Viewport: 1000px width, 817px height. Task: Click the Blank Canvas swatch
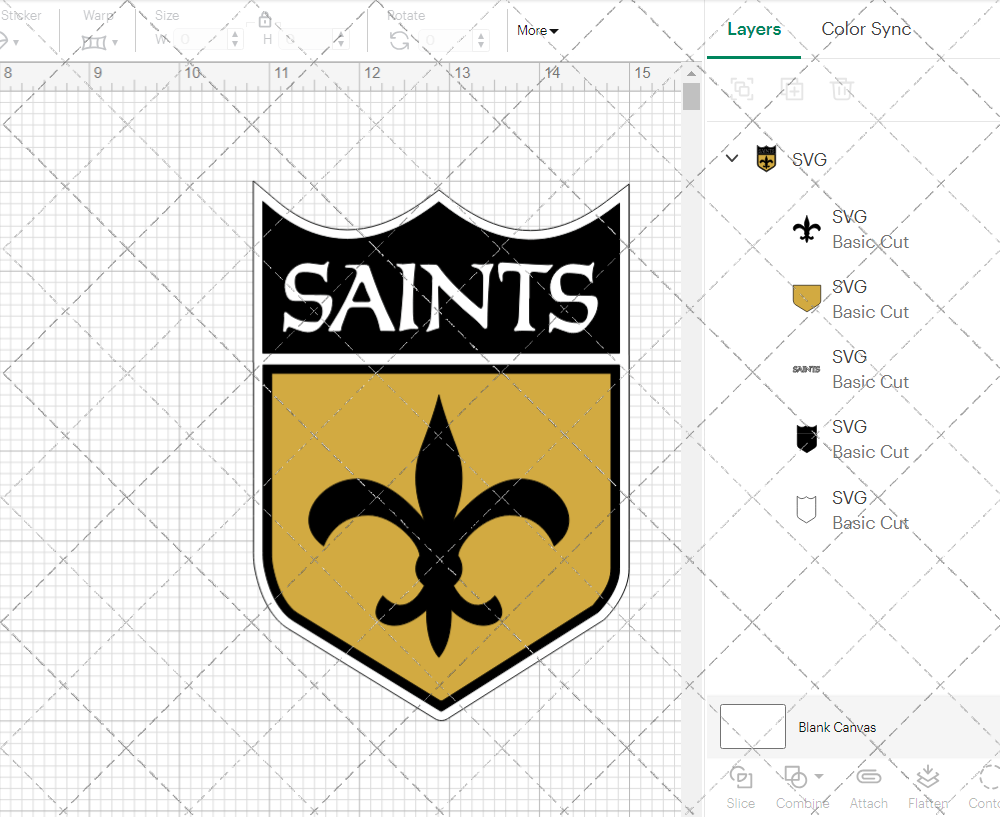point(753,726)
